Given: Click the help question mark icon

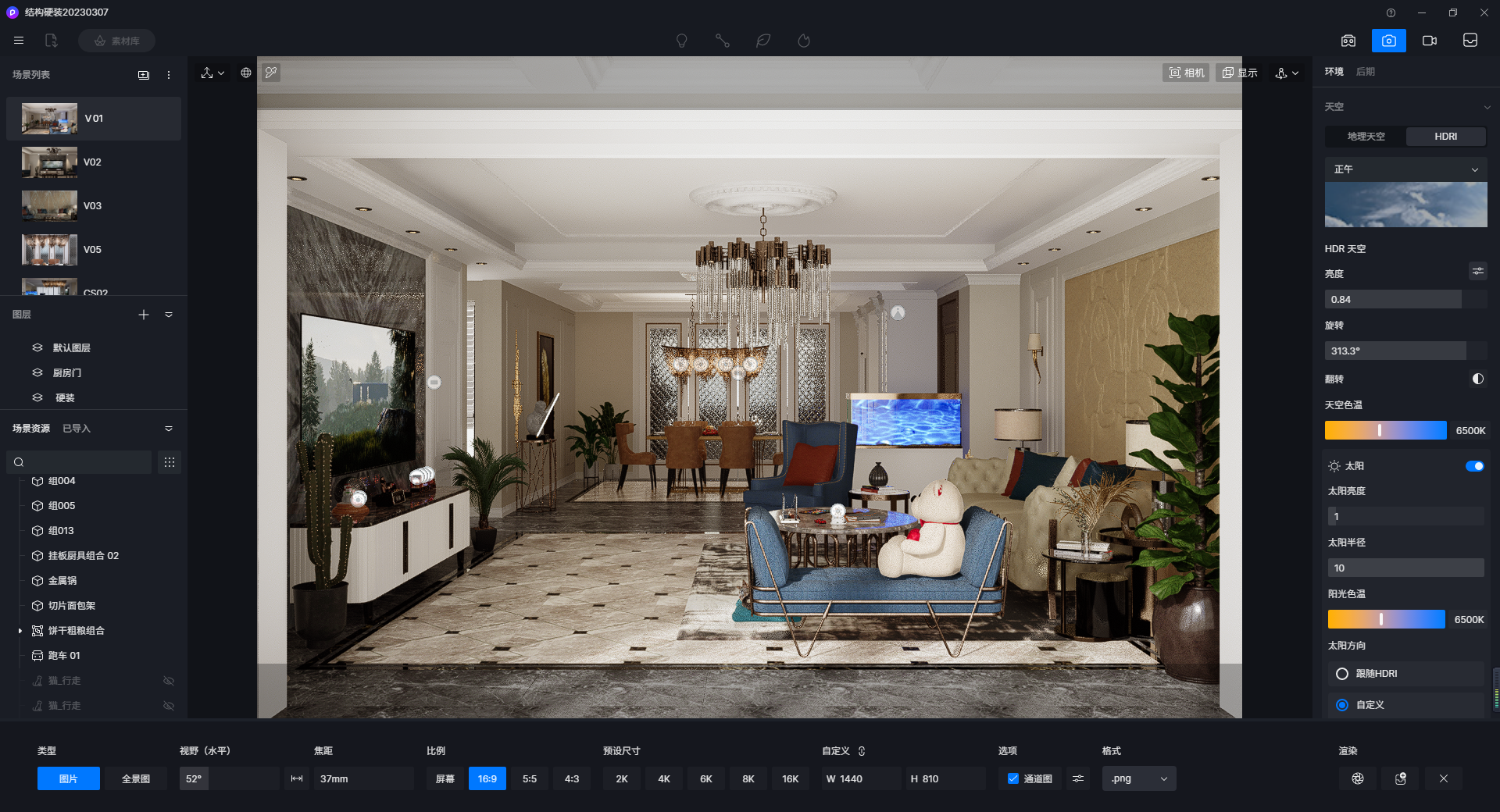Looking at the screenshot, I should (x=1391, y=12).
